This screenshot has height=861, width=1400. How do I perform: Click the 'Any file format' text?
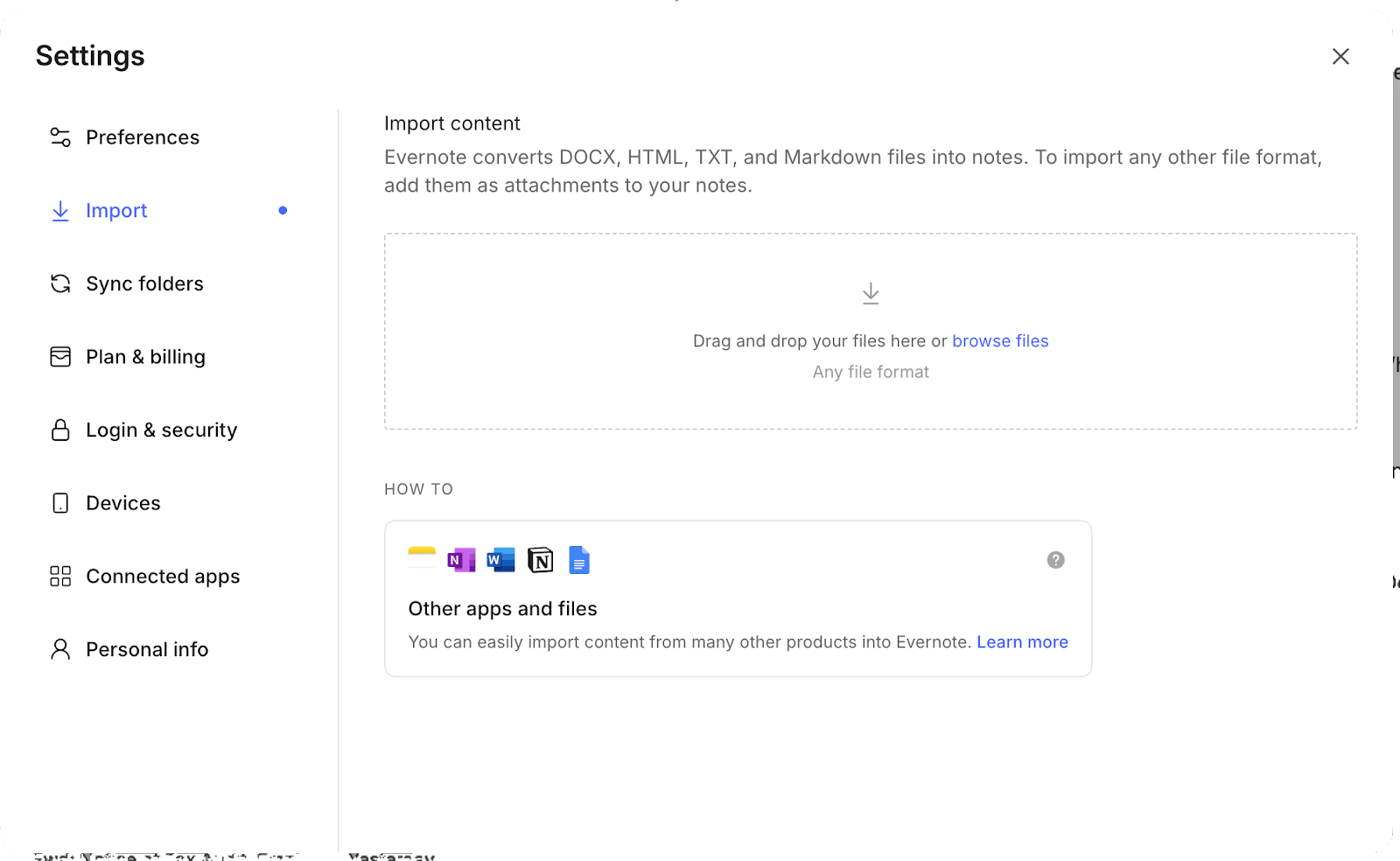click(871, 372)
